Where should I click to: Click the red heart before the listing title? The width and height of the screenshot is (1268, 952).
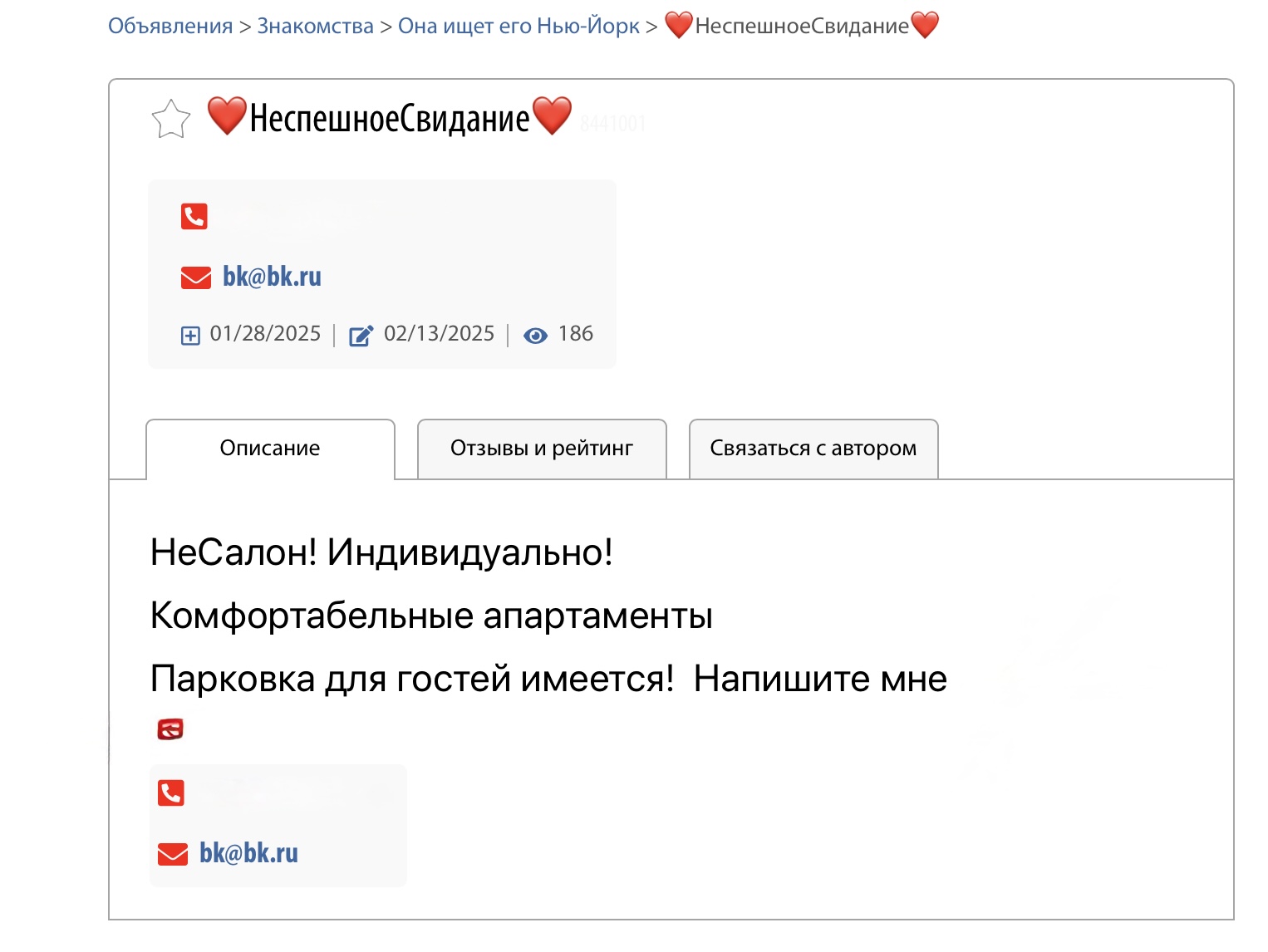pyautogui.click(x=227, y=115)
